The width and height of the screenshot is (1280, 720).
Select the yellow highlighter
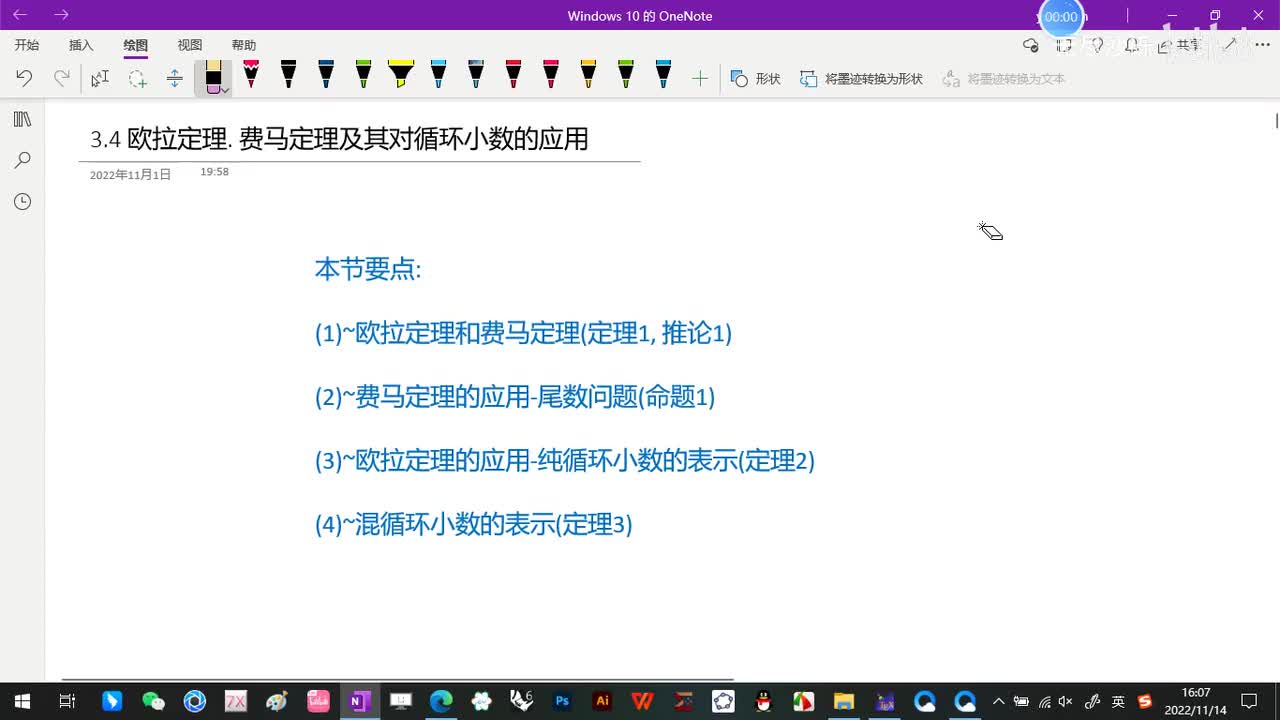point(401,75)
